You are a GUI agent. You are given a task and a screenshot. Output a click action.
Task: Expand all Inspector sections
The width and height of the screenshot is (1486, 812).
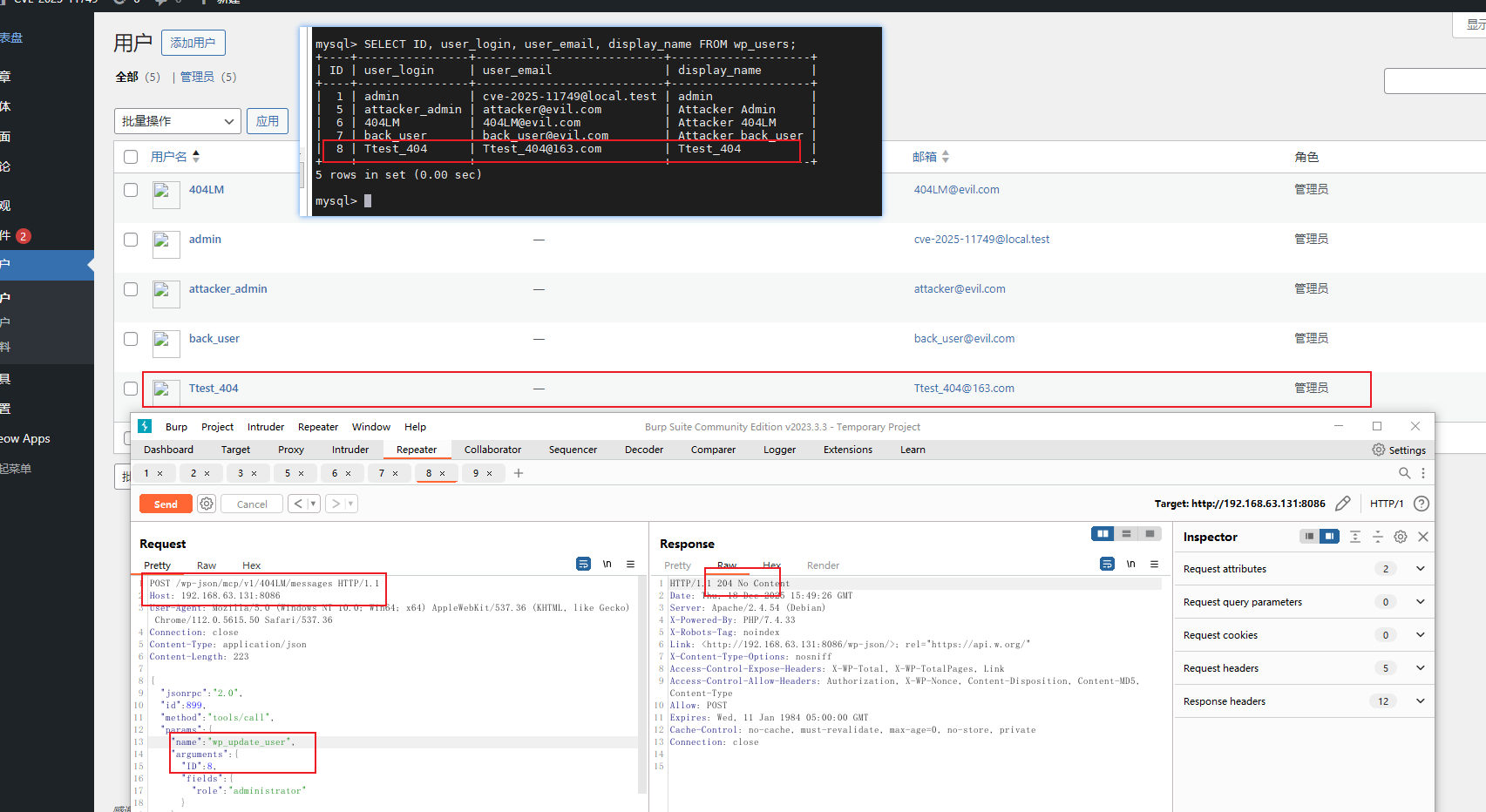pyautogui.click(x=1355, y=537)
